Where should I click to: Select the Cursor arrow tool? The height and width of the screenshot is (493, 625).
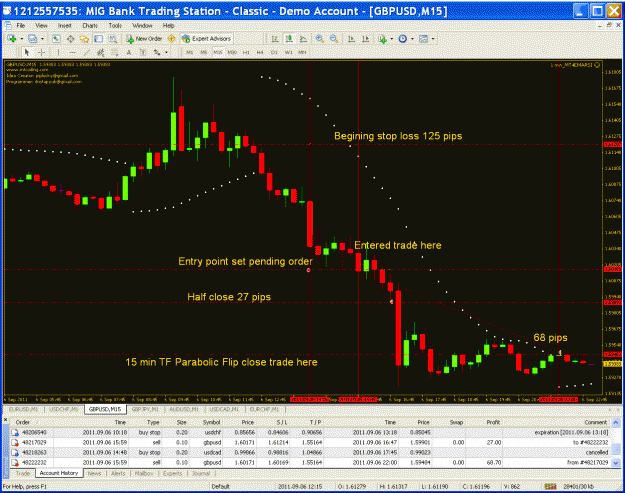[27, 52]
